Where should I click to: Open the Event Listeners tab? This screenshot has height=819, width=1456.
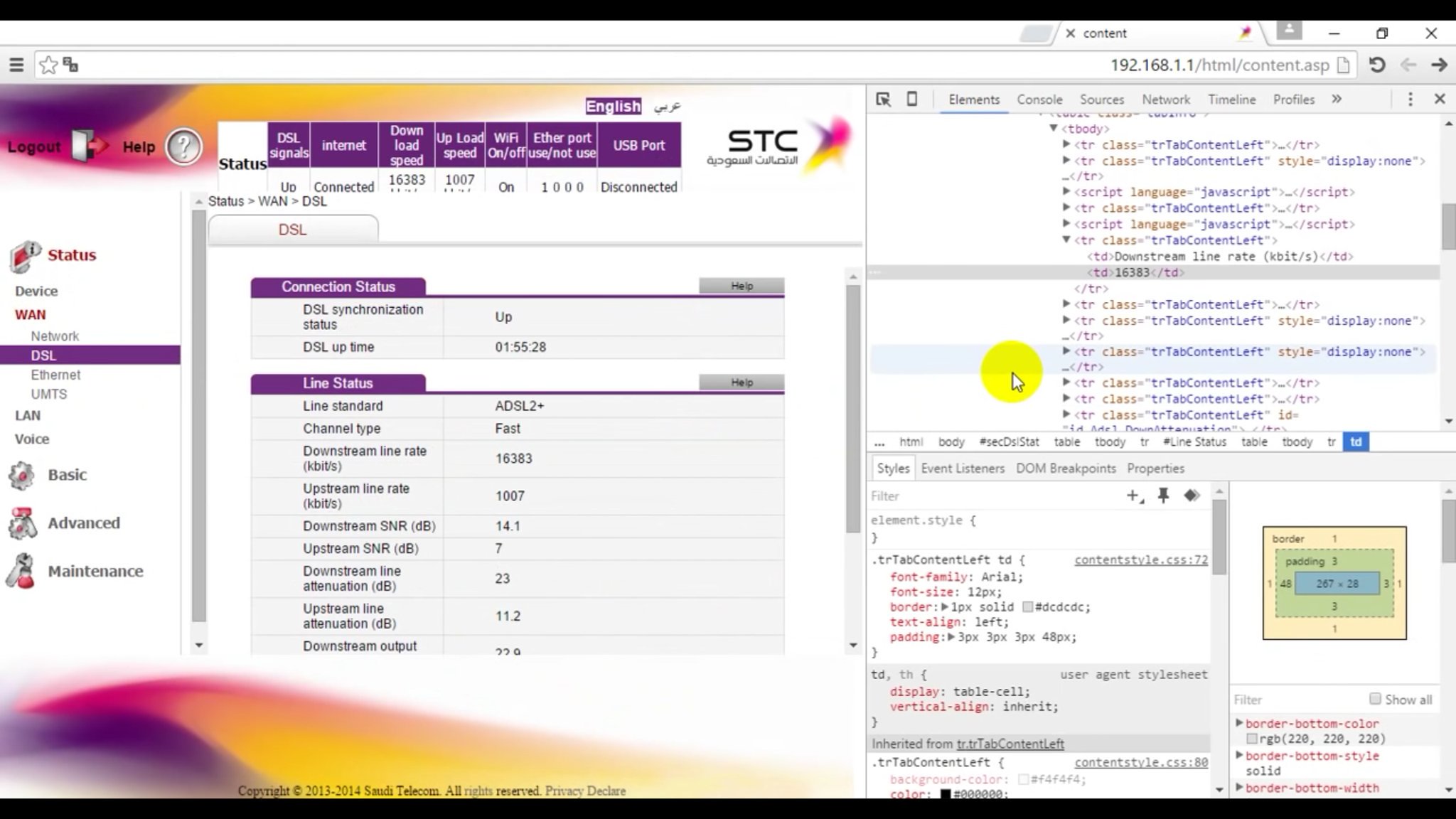962,469
